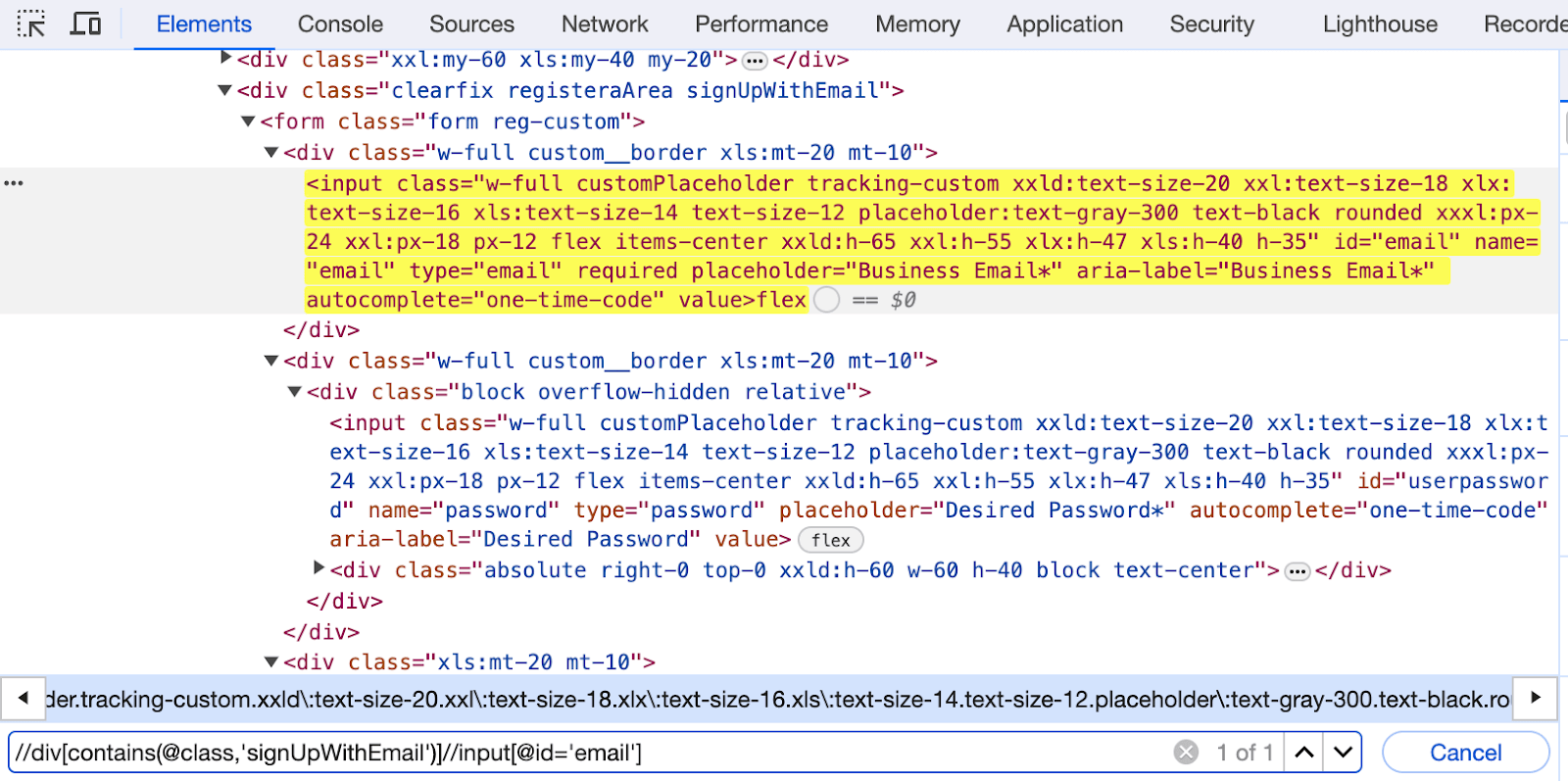
Task: Select the highlighted email input element
Action: click(x=921, y=241)
